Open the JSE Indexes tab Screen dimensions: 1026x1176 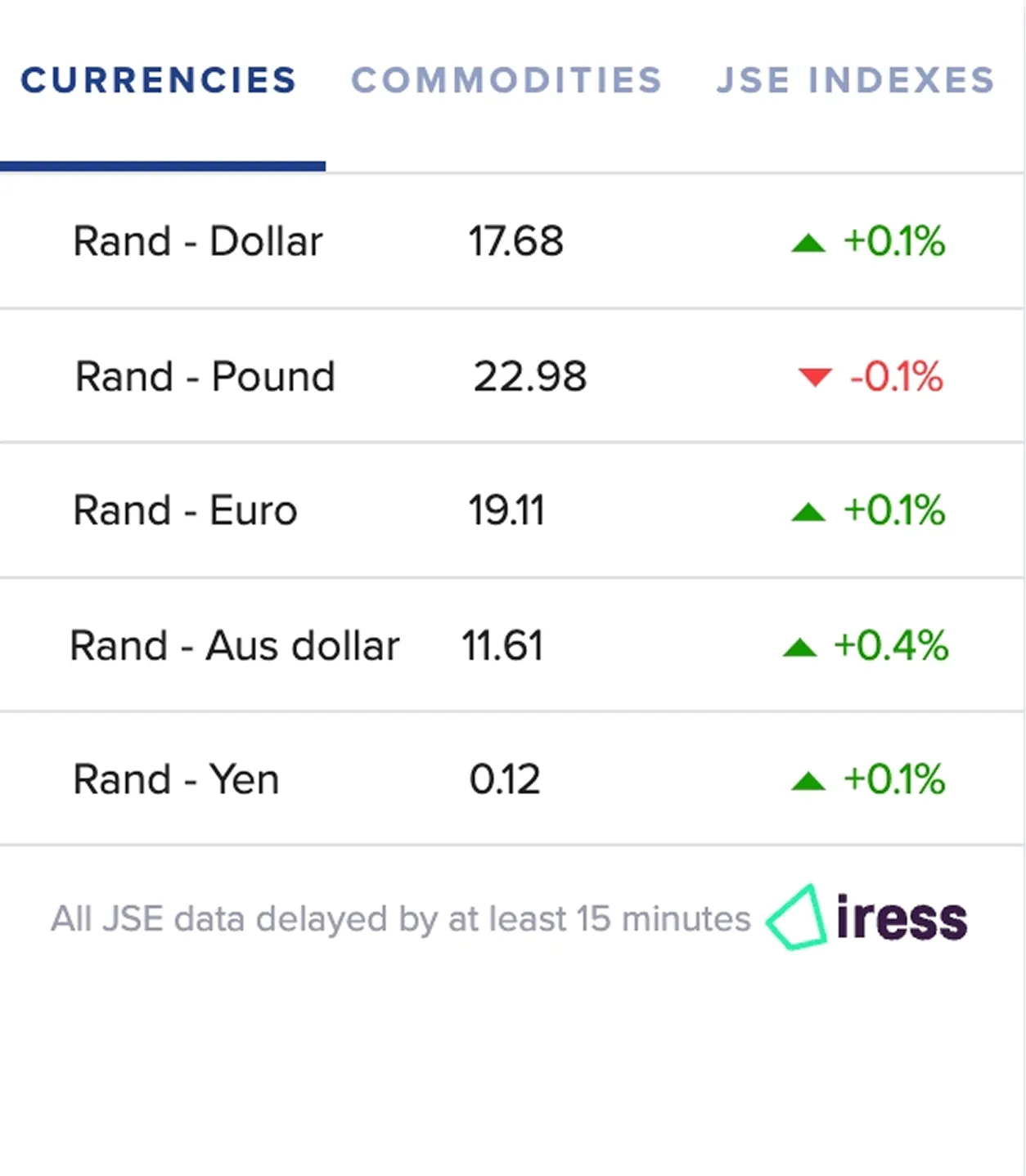[x=855, y=80]
